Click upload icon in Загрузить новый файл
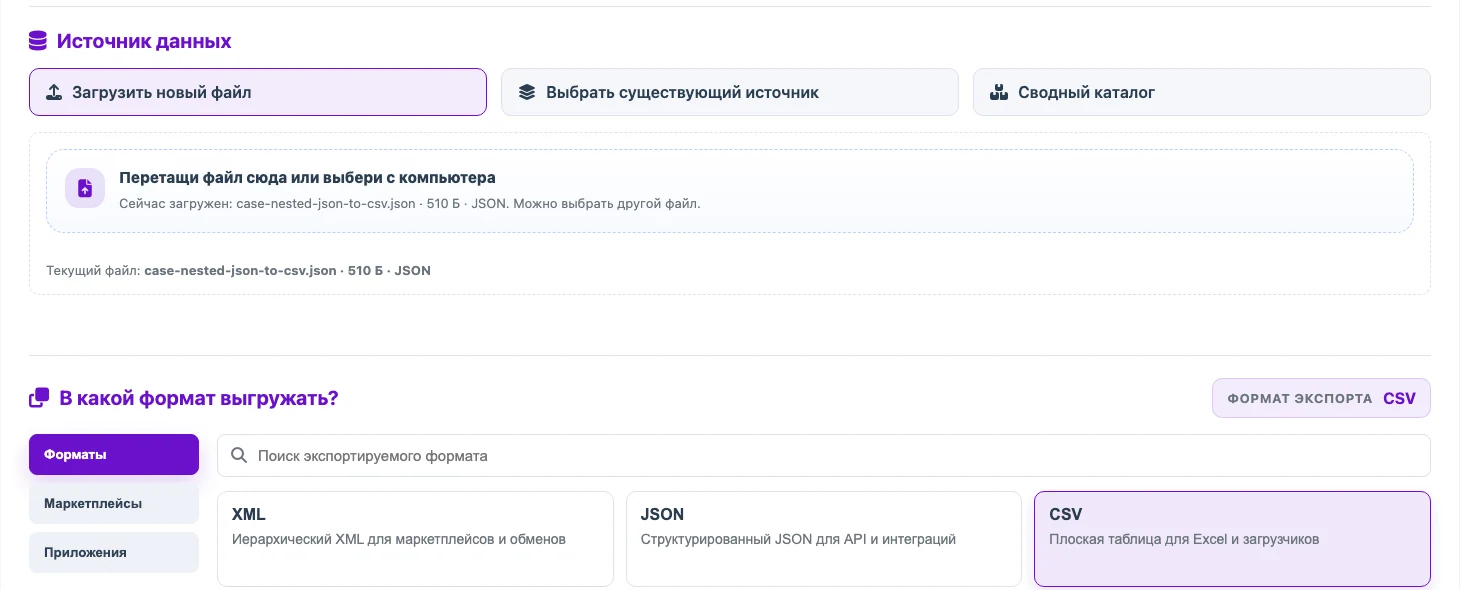This screenshot has width=1460, height=590. tap(55, 92)
